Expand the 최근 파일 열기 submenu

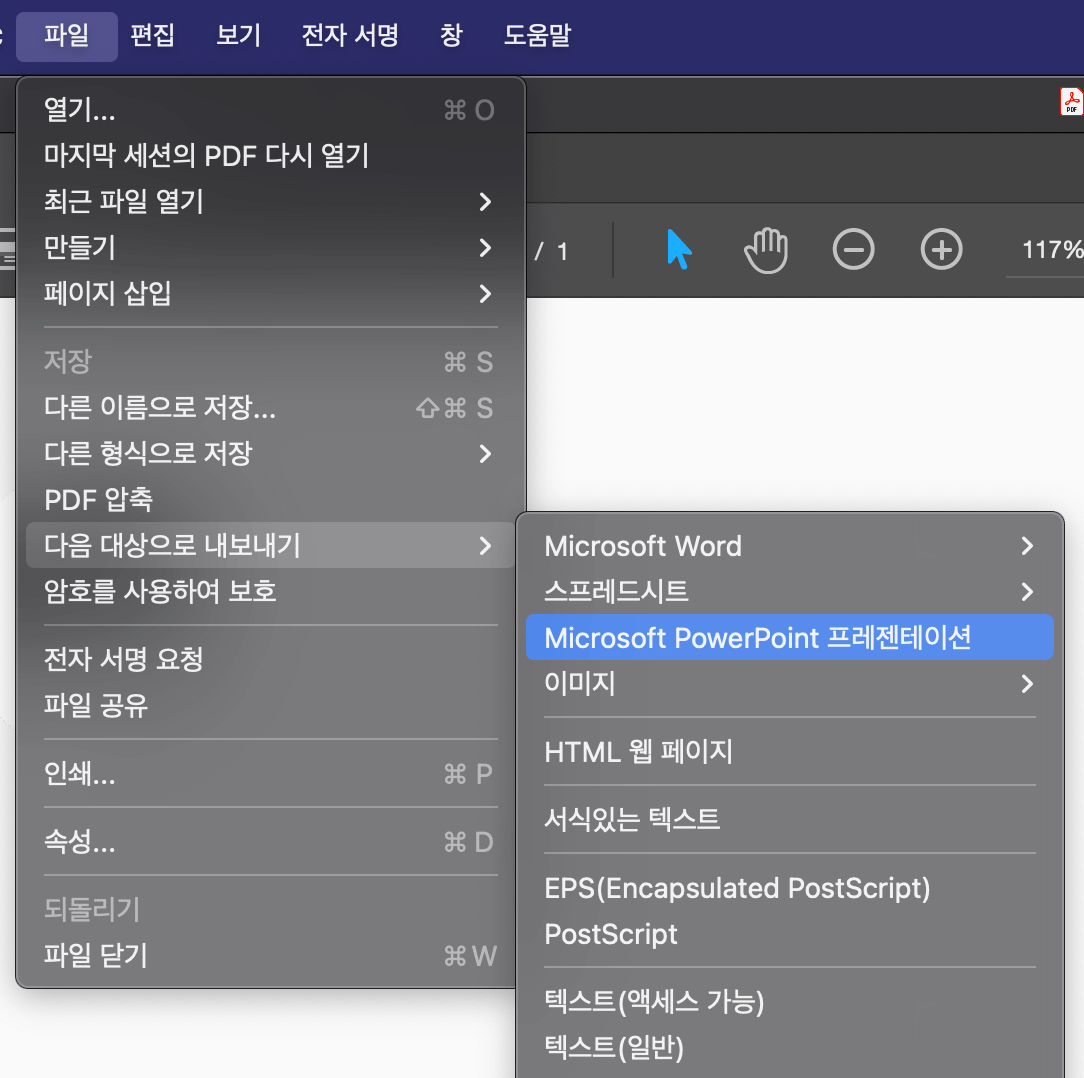tap(270, 201)
